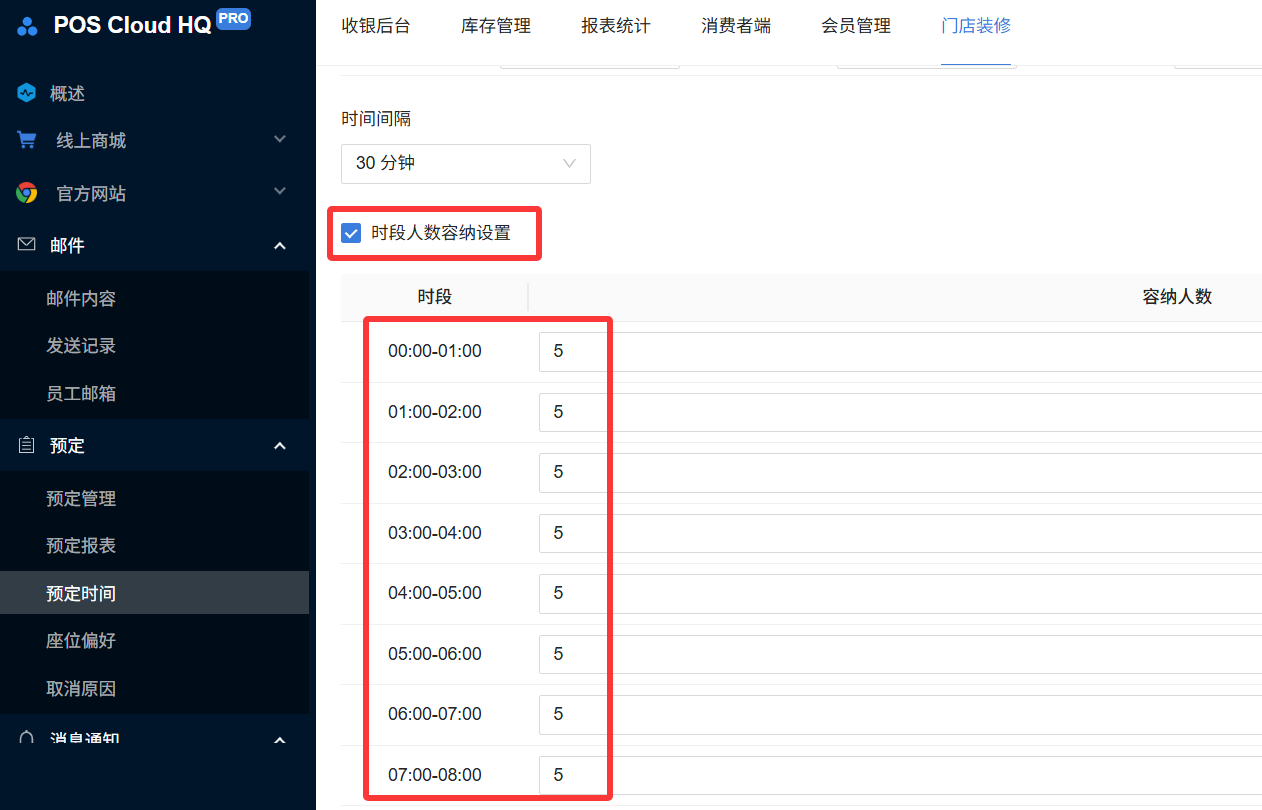Click the POS Cloud HQ logo icon
This screenshot has width=1262, height=810.
pos(27,26)
